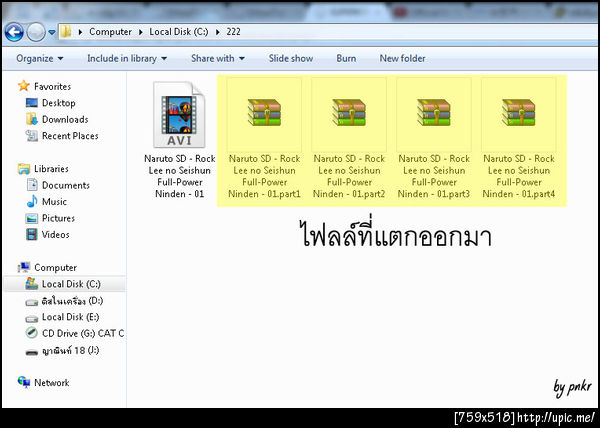Click the Videos filmstrip icon
The height and width of the screenshot is (428, 600).
[x=32, y=234]
